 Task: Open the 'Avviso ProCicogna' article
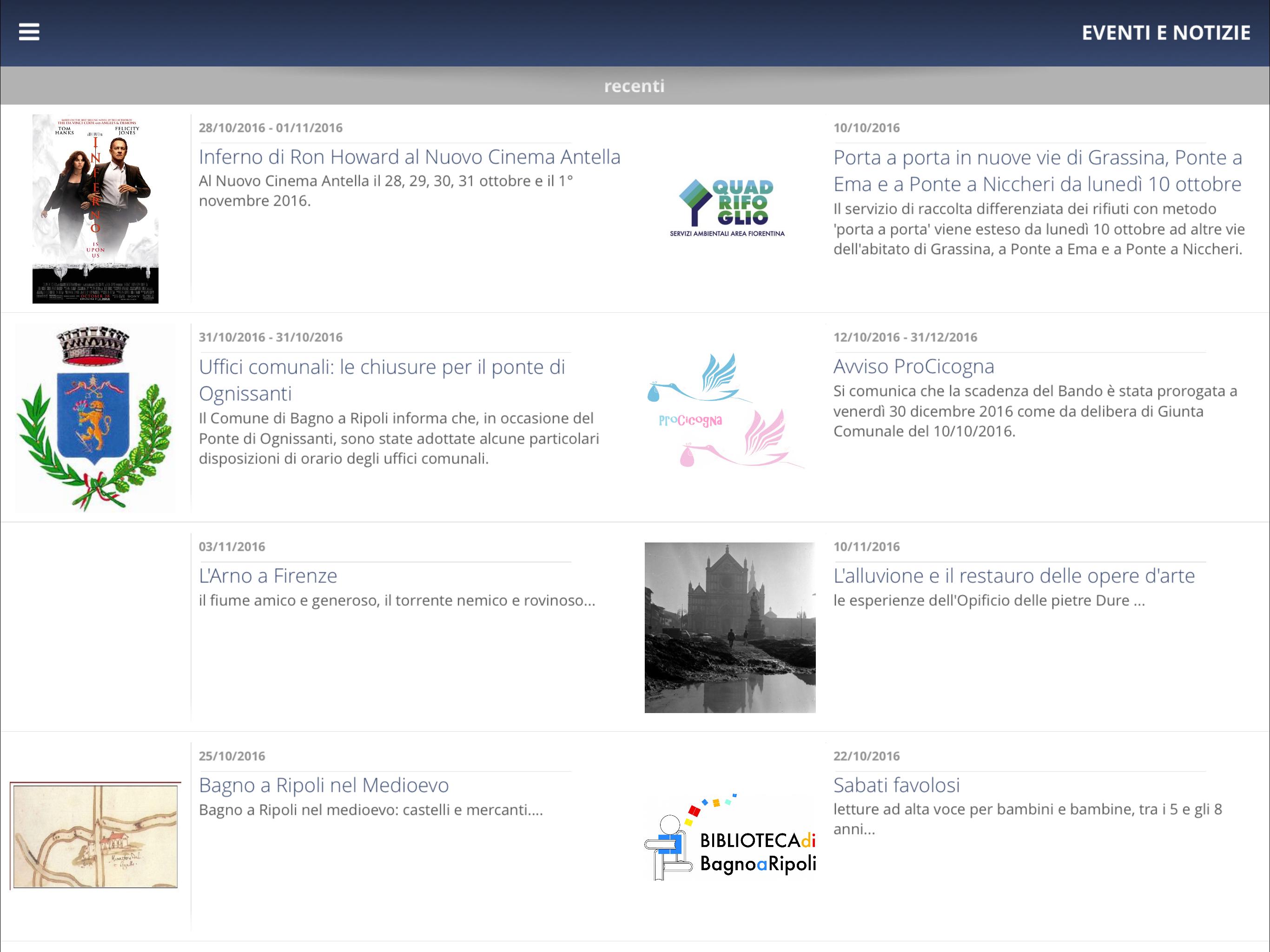913,366
